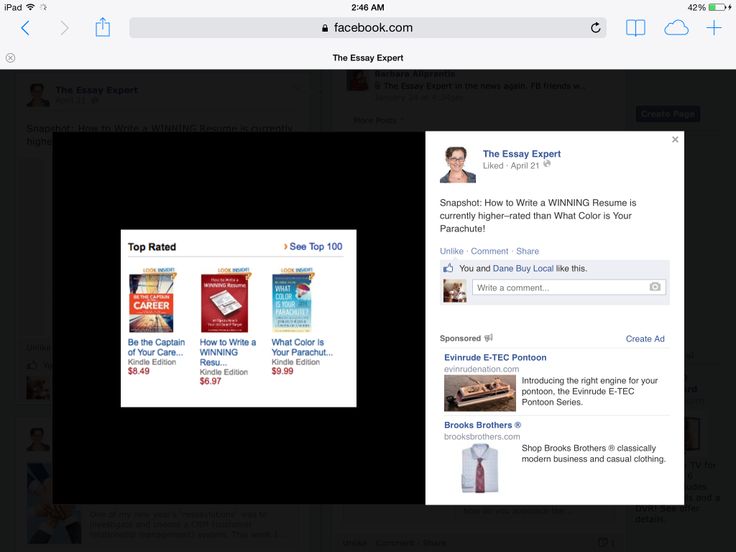Open the Brooks Brothers ad title
This screenshot has width=736, height=552.
point(482,425)
